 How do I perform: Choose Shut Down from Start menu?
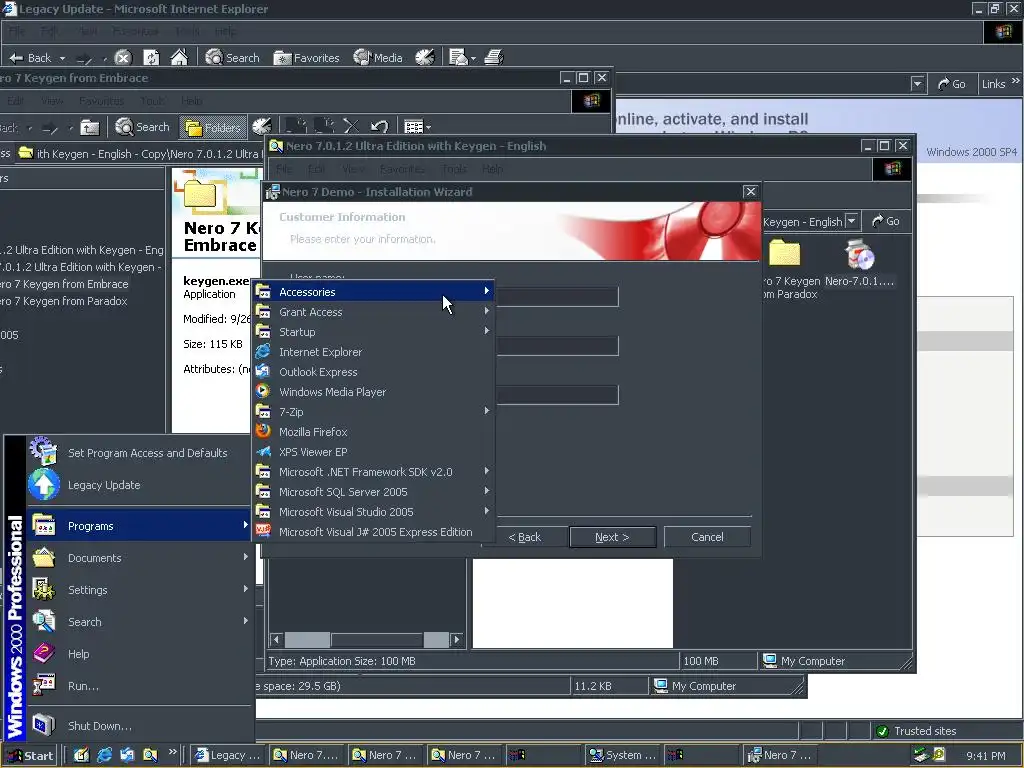click(138, 726)
